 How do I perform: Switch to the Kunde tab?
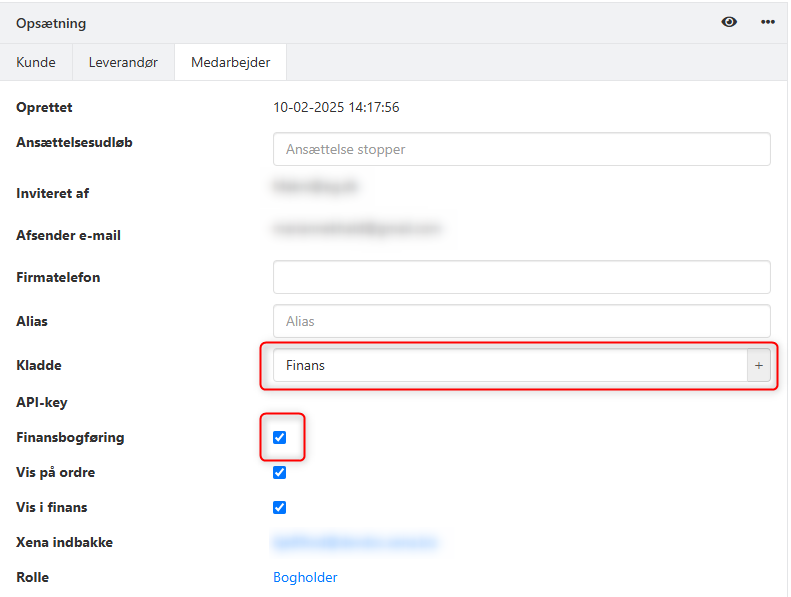pos(36,62)
